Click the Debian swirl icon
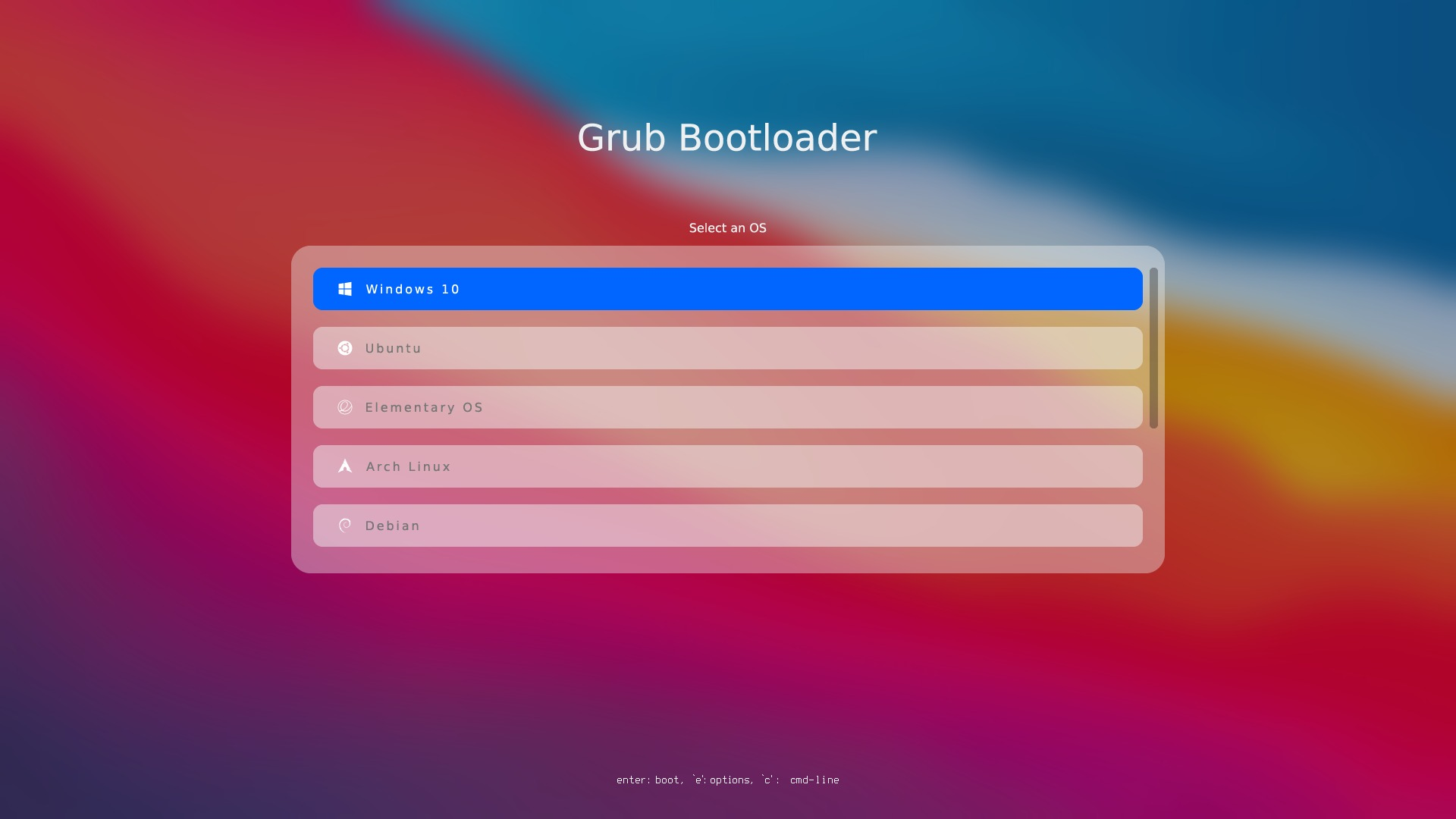The image size is (1456, 819). (x=345, y=526)
